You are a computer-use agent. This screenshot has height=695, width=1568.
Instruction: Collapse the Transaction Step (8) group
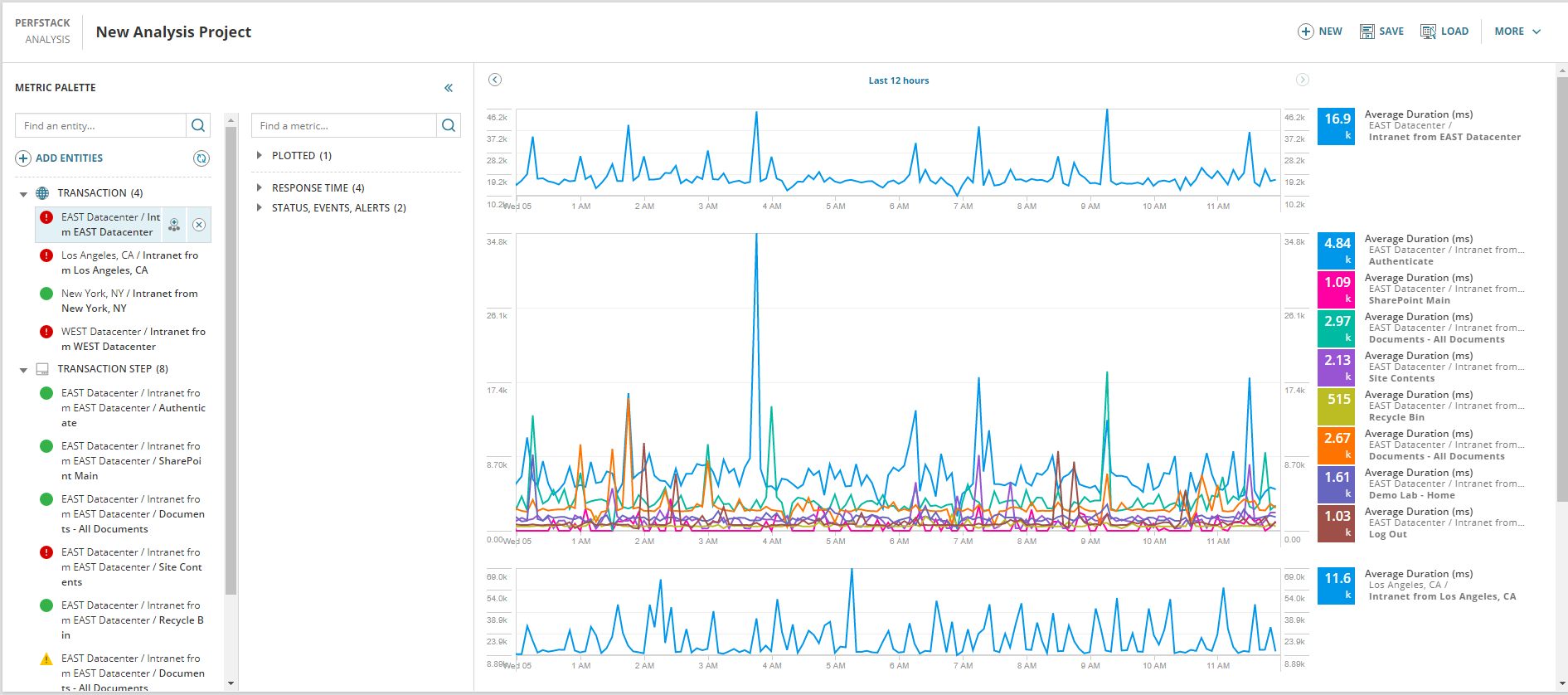[x=23, y=370]
